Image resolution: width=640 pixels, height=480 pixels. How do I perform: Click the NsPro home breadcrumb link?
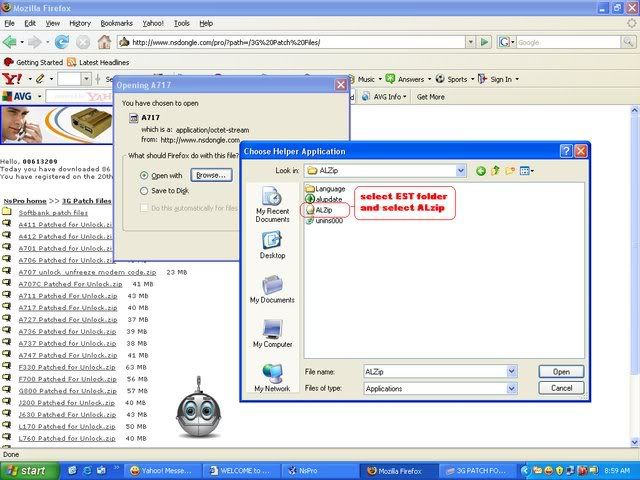25,201
